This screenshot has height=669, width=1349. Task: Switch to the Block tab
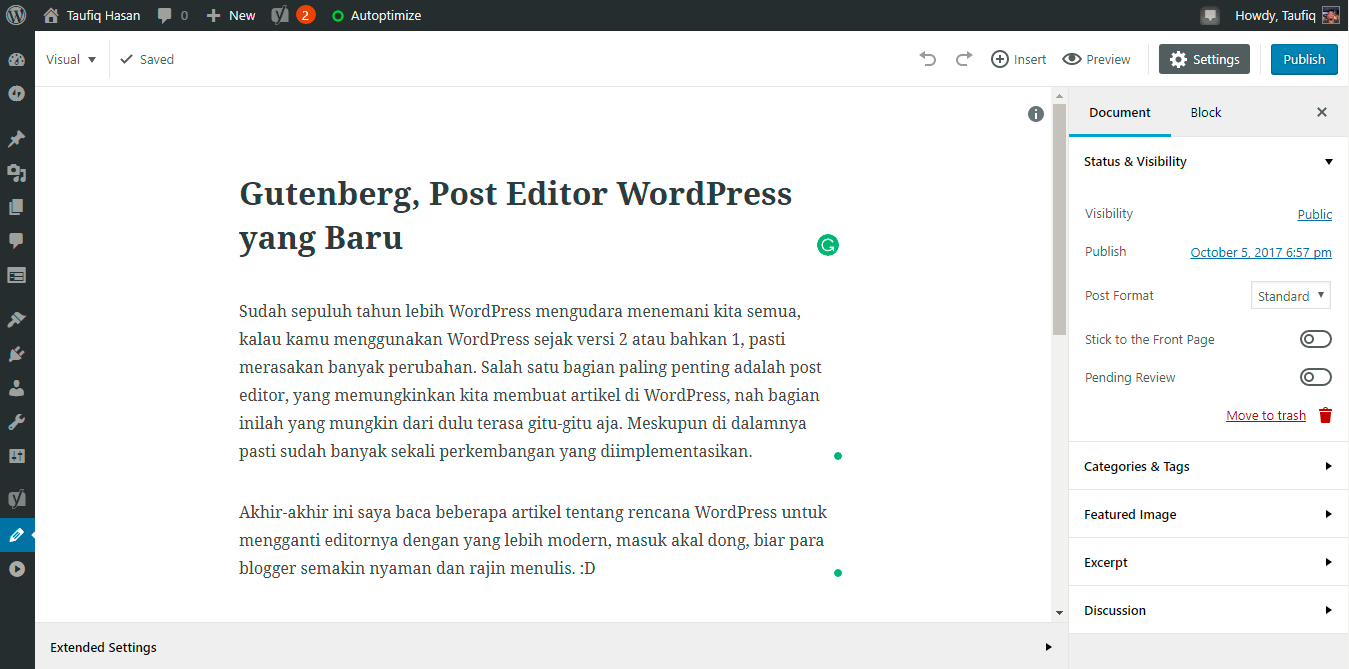1206,112
